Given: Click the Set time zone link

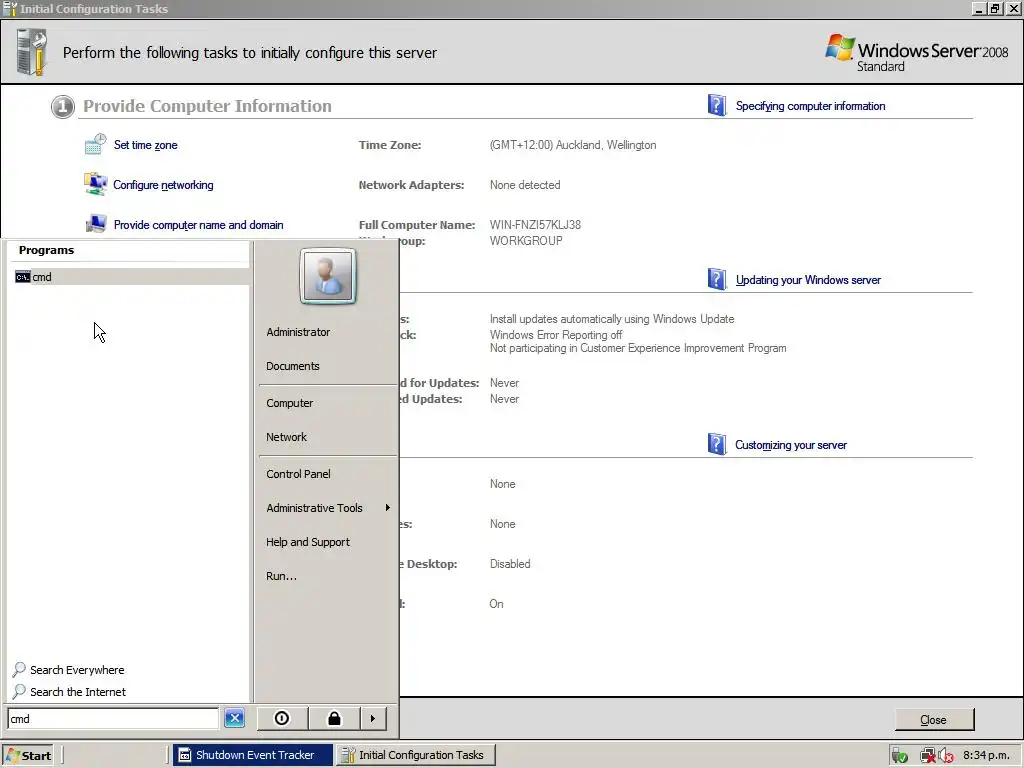Looking at the screenshot, I should click(146, 145).
